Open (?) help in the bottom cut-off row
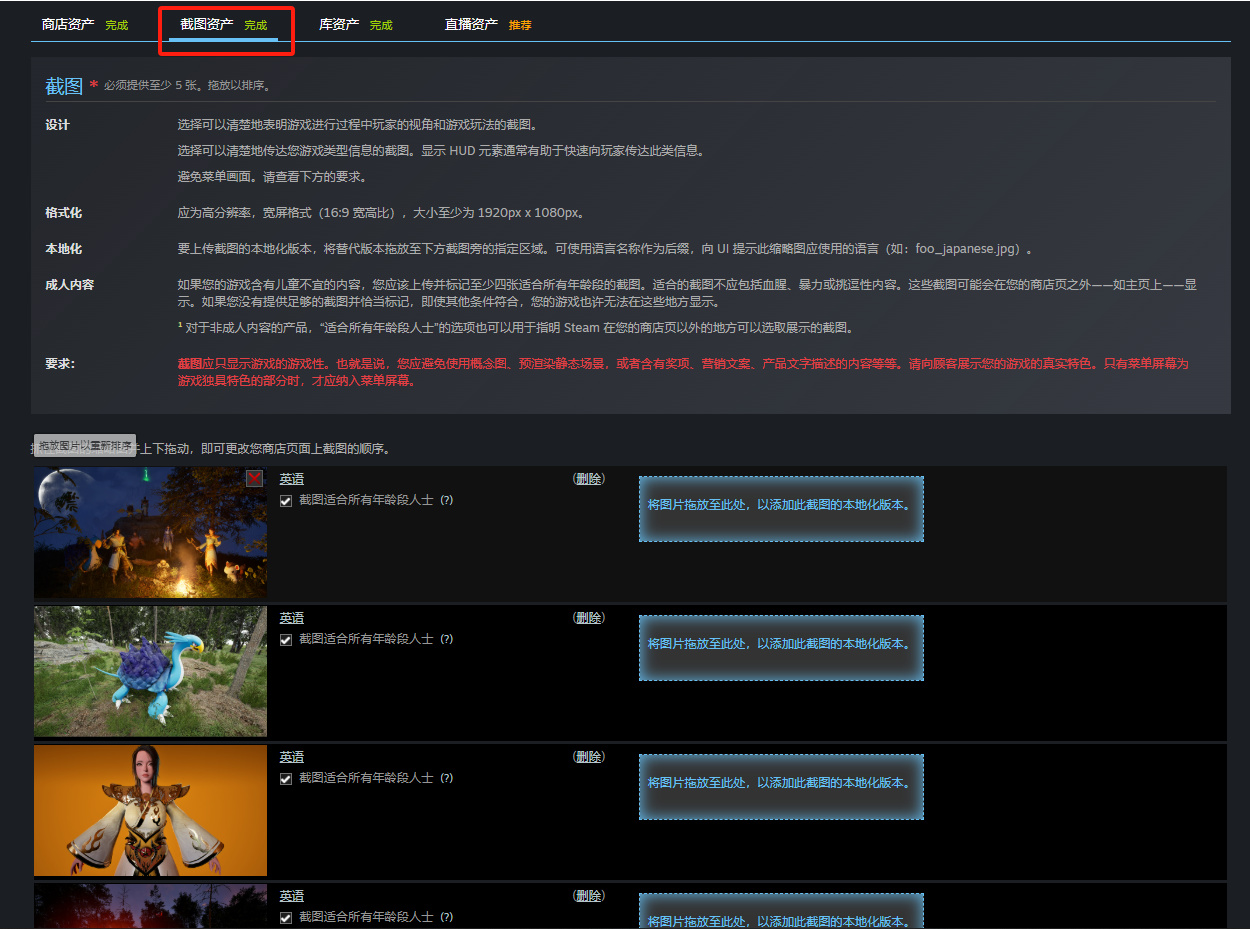 click(x=447, y=917)
